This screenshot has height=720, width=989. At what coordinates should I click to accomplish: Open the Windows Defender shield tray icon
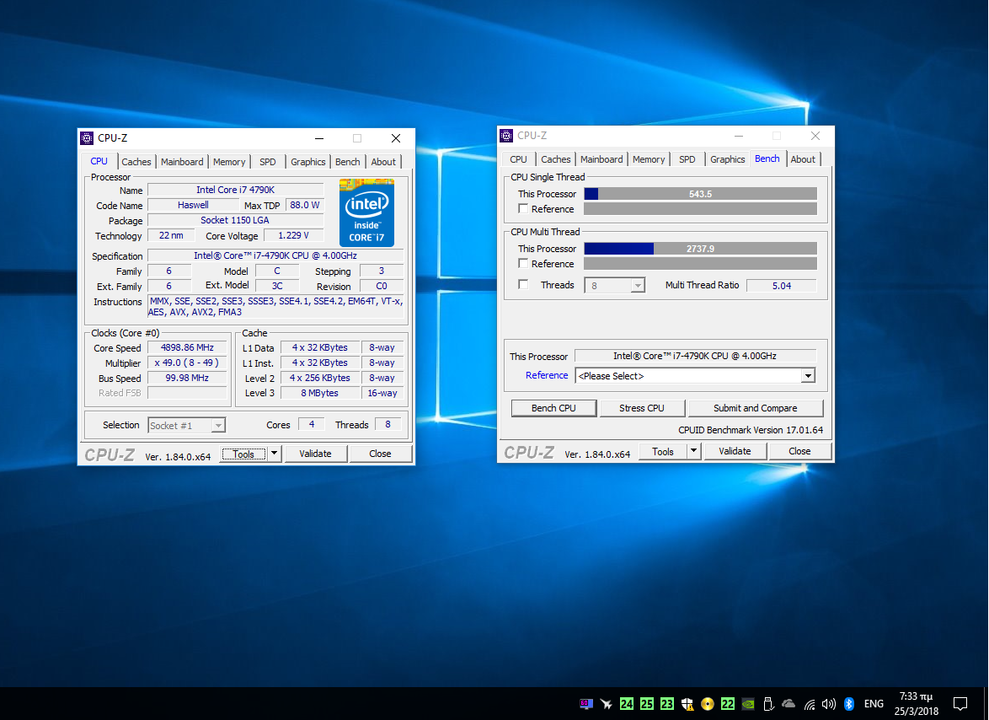pos(688,704)
